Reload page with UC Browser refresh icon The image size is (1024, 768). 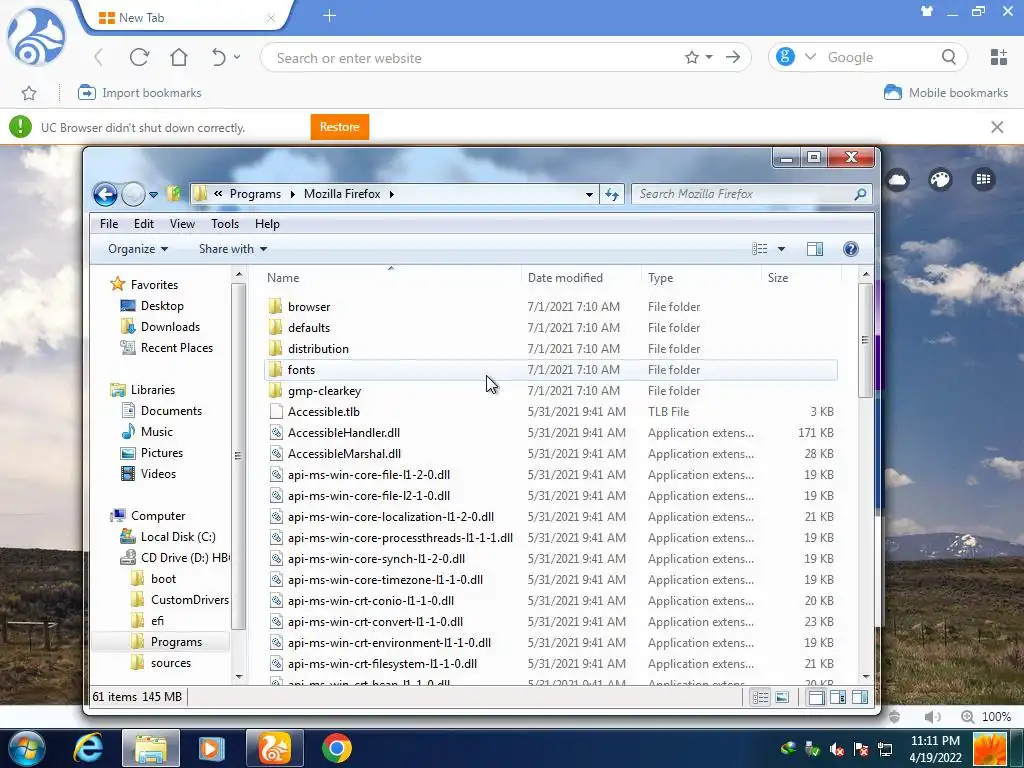tap(139, 57)
